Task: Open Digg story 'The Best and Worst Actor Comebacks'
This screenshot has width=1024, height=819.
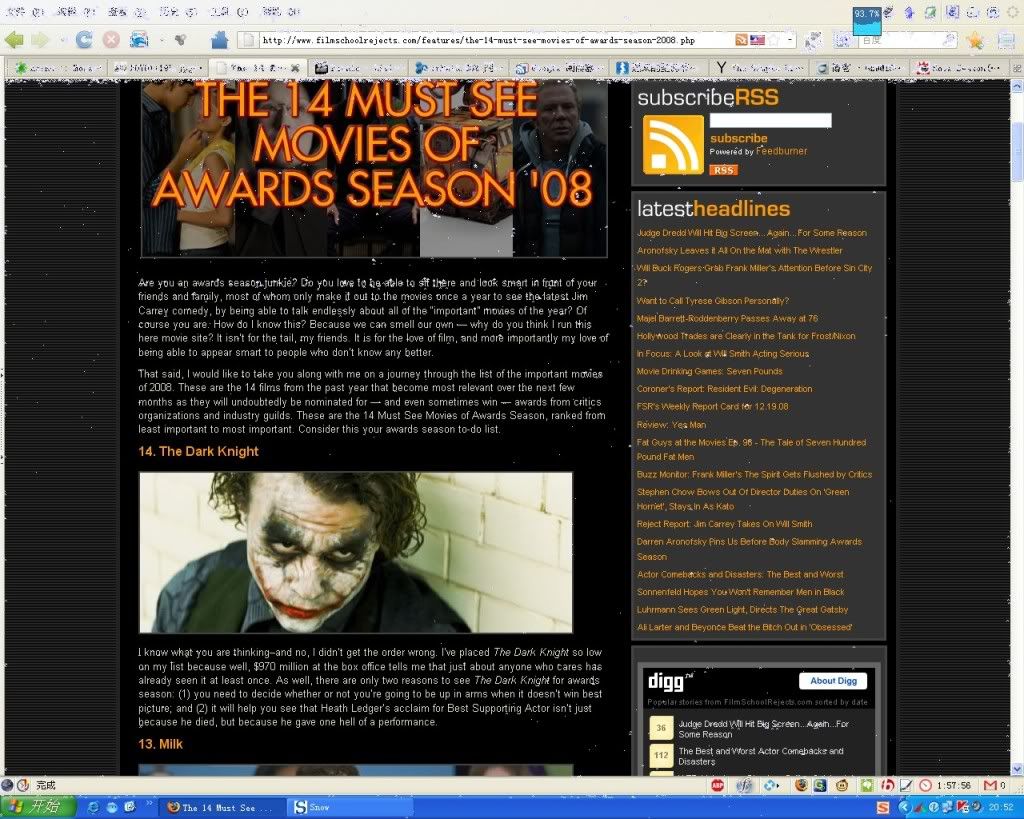Action: pos(761,756)
